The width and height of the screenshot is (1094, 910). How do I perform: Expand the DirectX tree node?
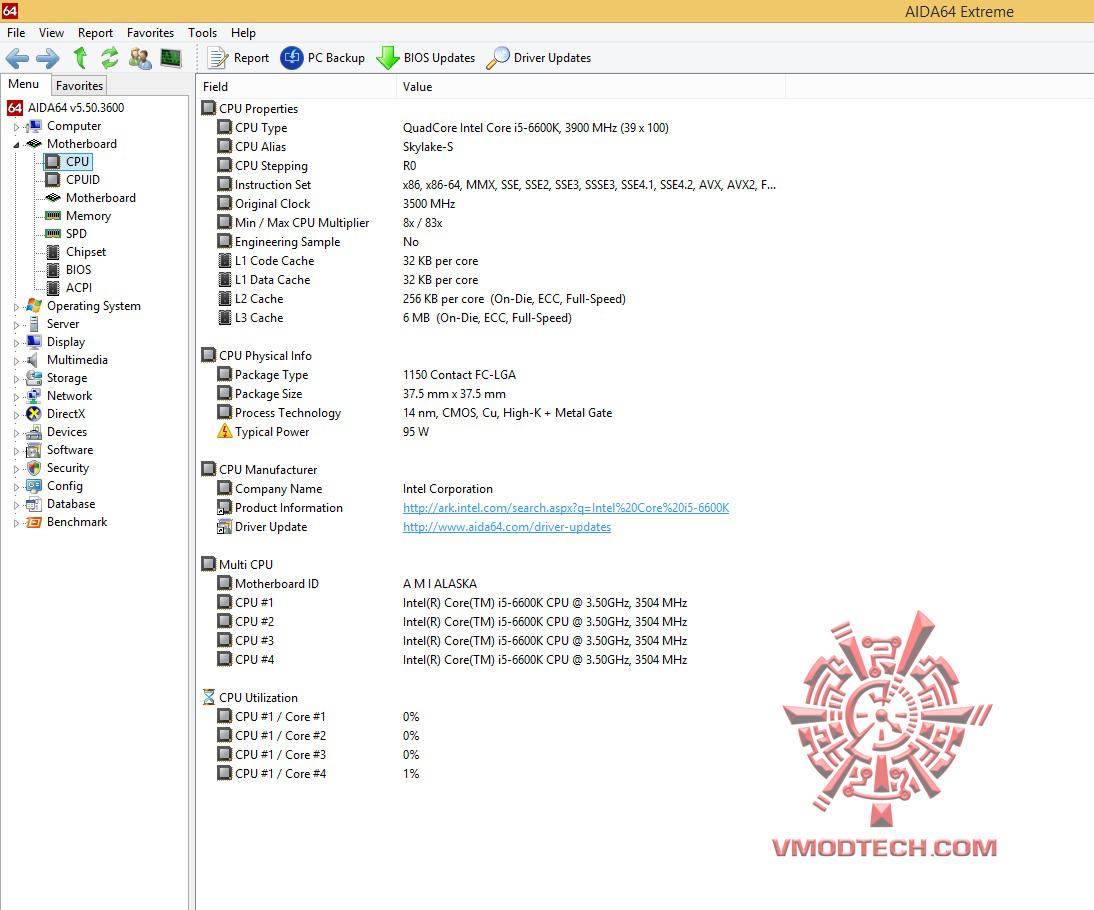click(16, 415)
